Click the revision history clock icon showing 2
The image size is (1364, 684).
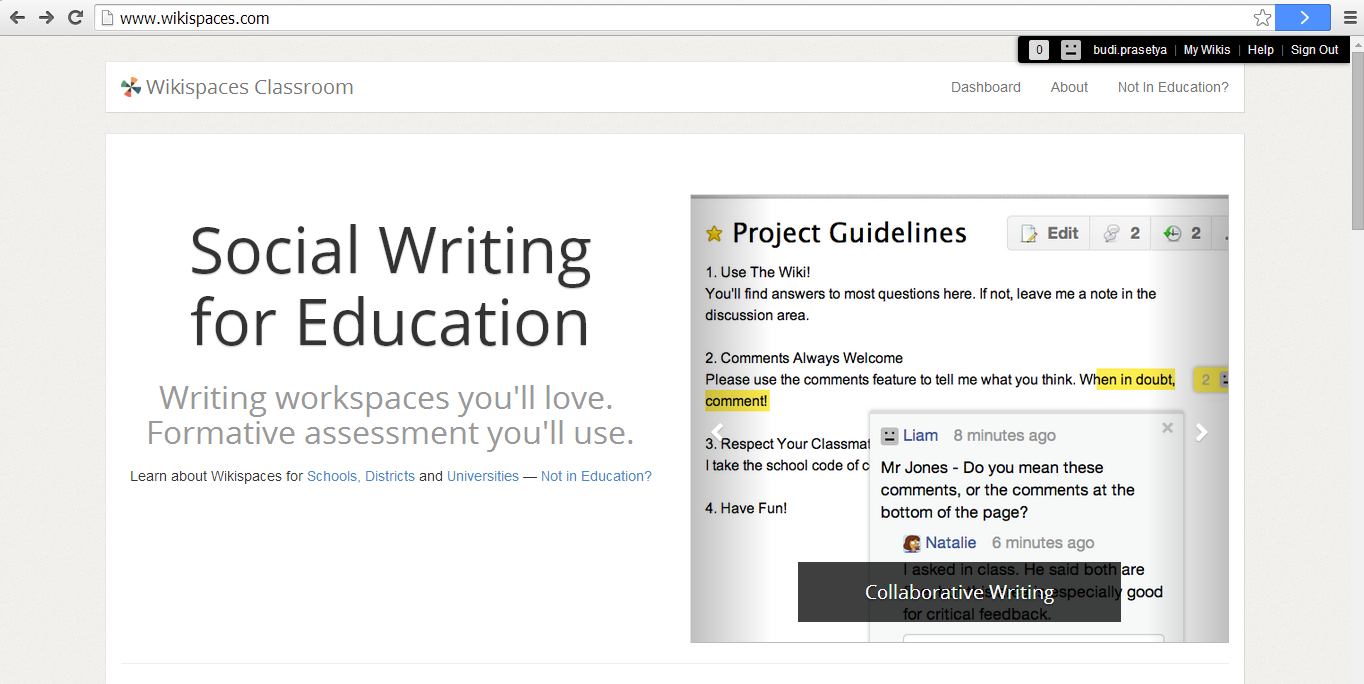tap(1181, 233)
